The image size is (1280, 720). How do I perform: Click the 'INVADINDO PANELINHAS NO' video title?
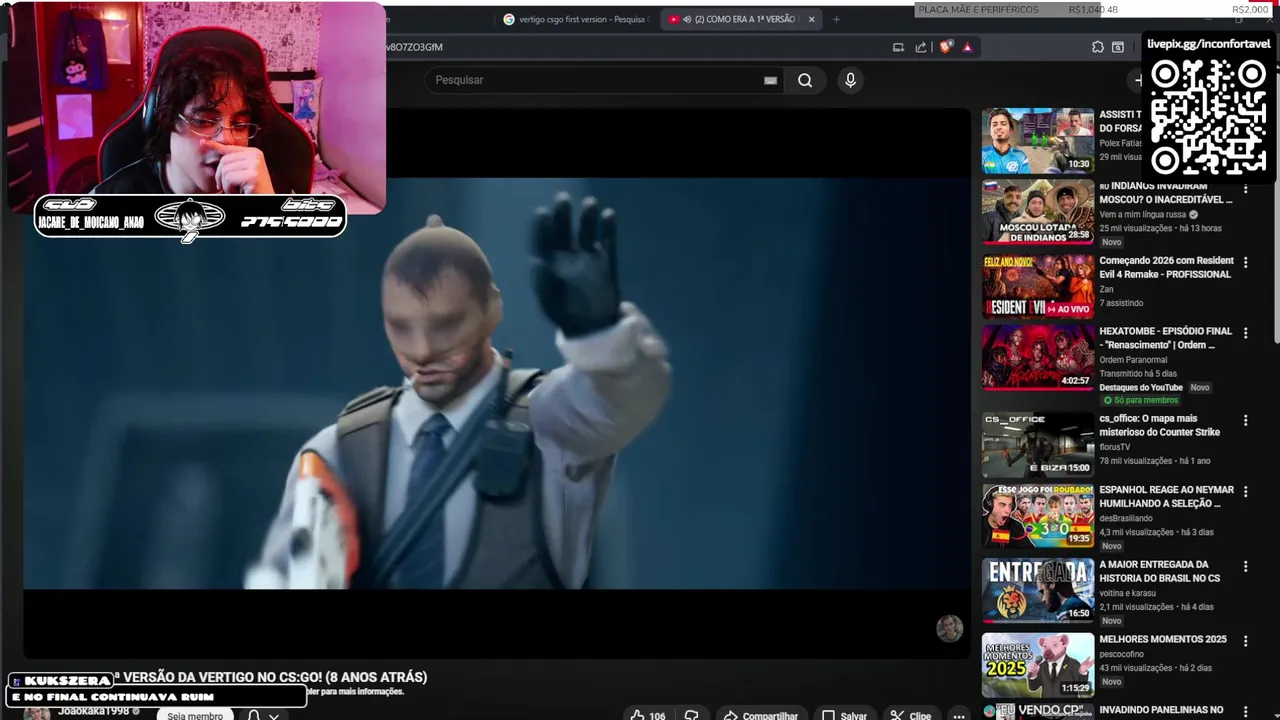(x=1161, y=710)
